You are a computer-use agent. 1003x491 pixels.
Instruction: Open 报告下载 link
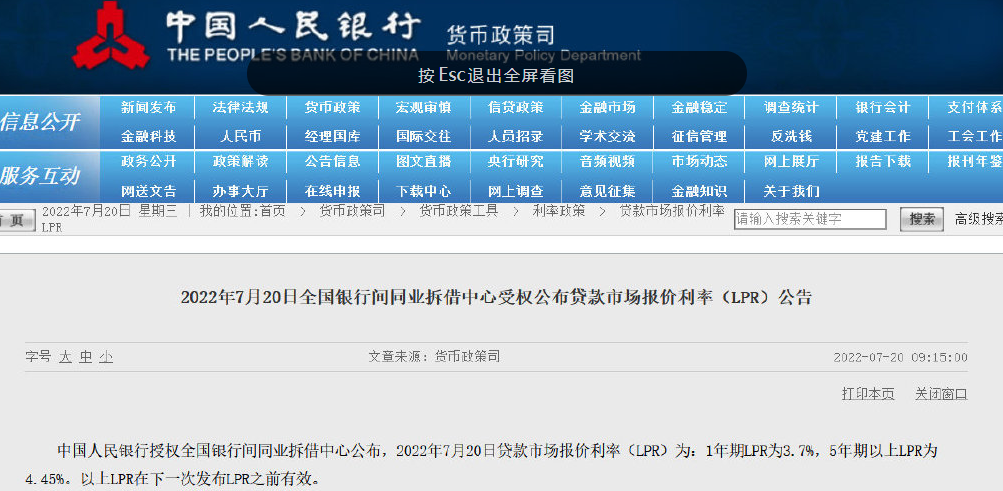(883, 161)
